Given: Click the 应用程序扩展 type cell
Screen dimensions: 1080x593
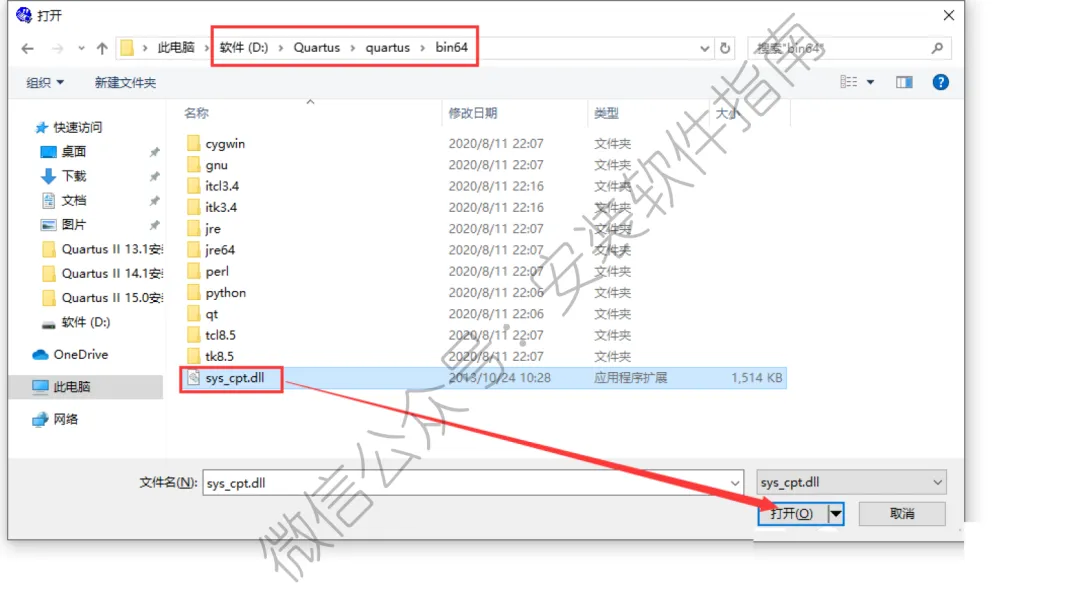Looking at the screenshot, I should click(x=630, y=378).
